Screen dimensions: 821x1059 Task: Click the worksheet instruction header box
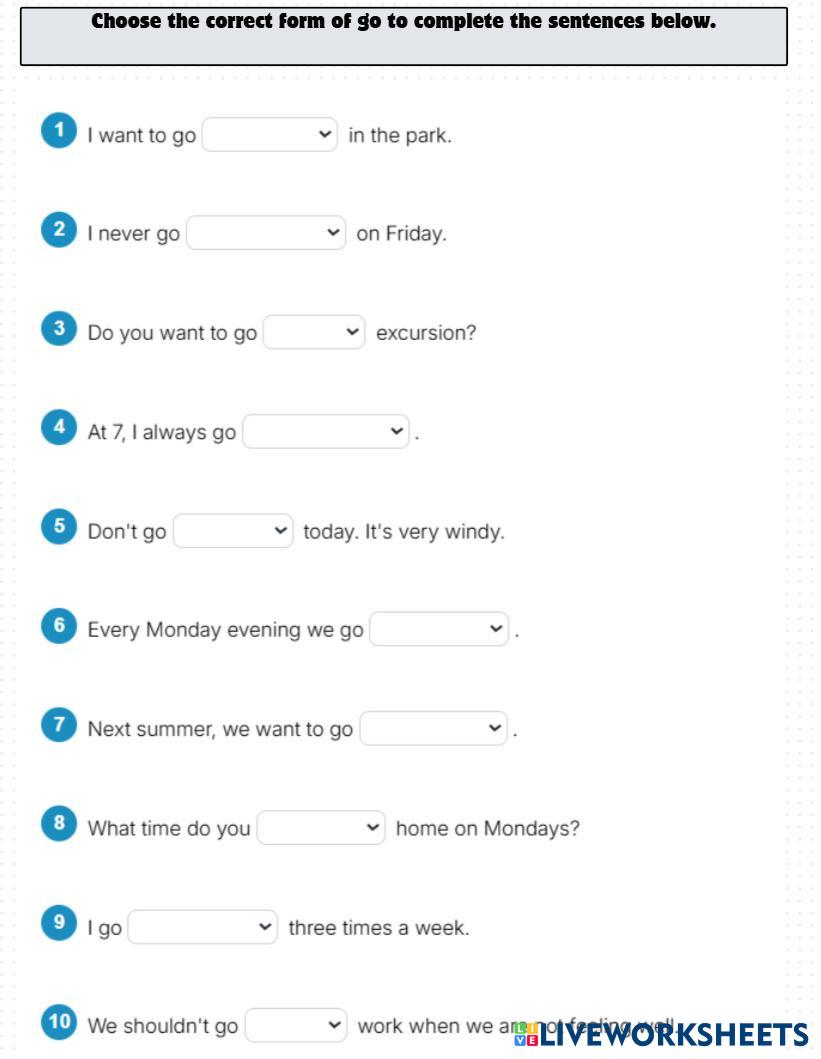[x=404, y=36]
